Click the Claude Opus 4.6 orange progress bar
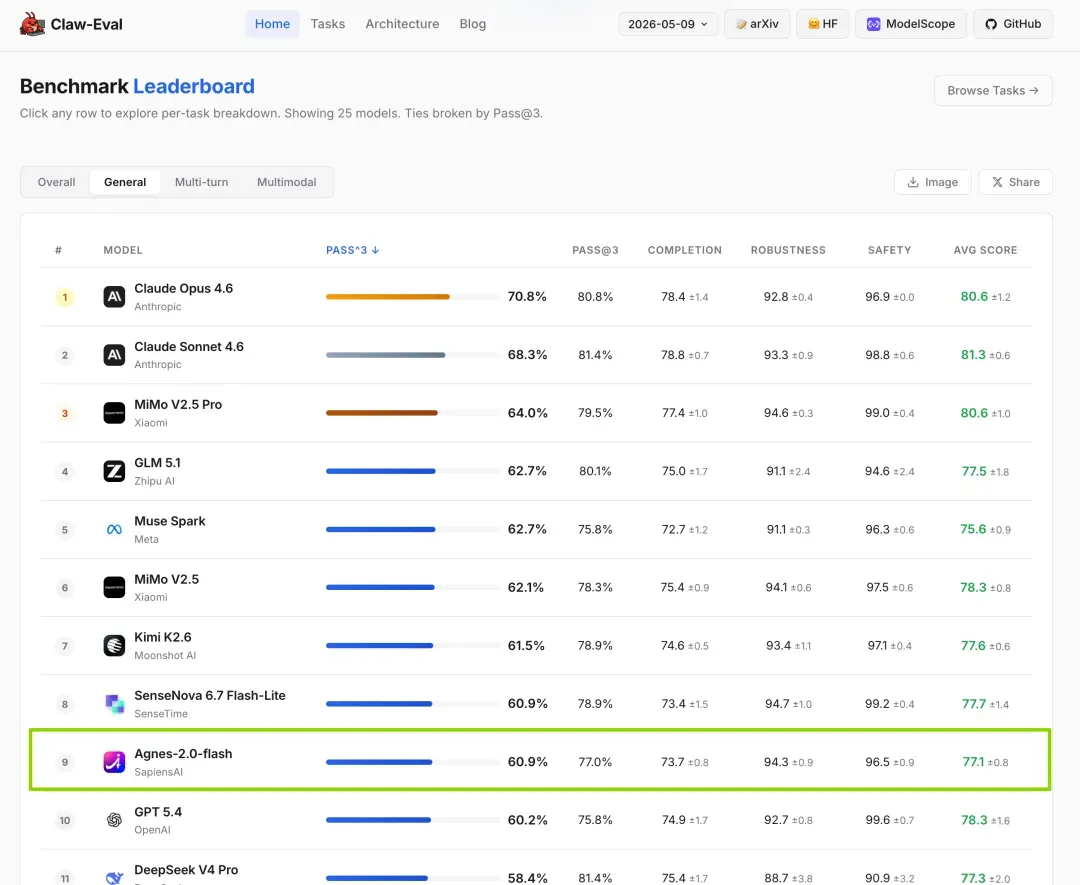The width and height of the screenshot is (1080, 885). [388, 297]
